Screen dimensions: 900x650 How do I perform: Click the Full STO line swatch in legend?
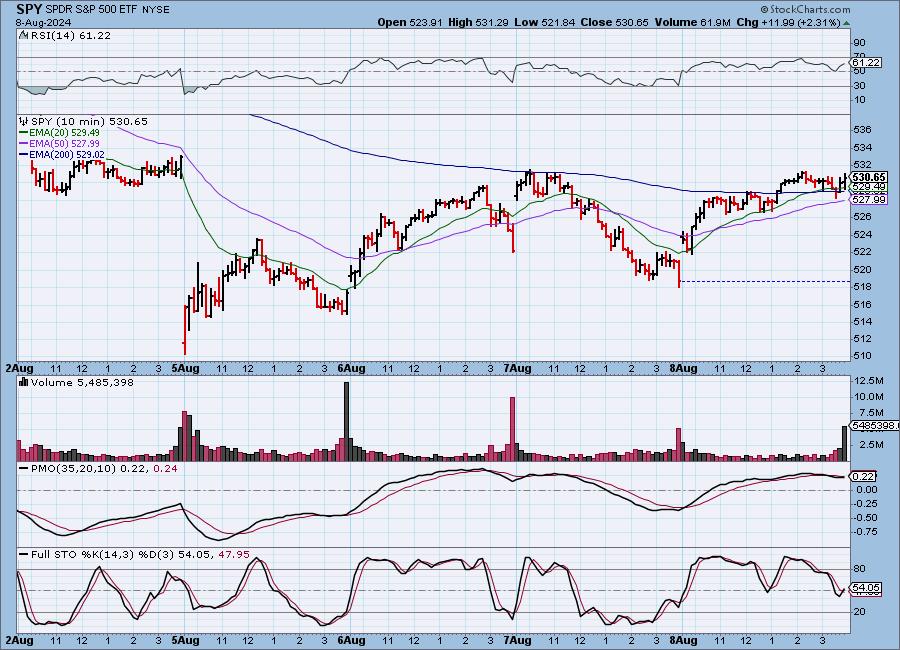click(x=24, y=555)
